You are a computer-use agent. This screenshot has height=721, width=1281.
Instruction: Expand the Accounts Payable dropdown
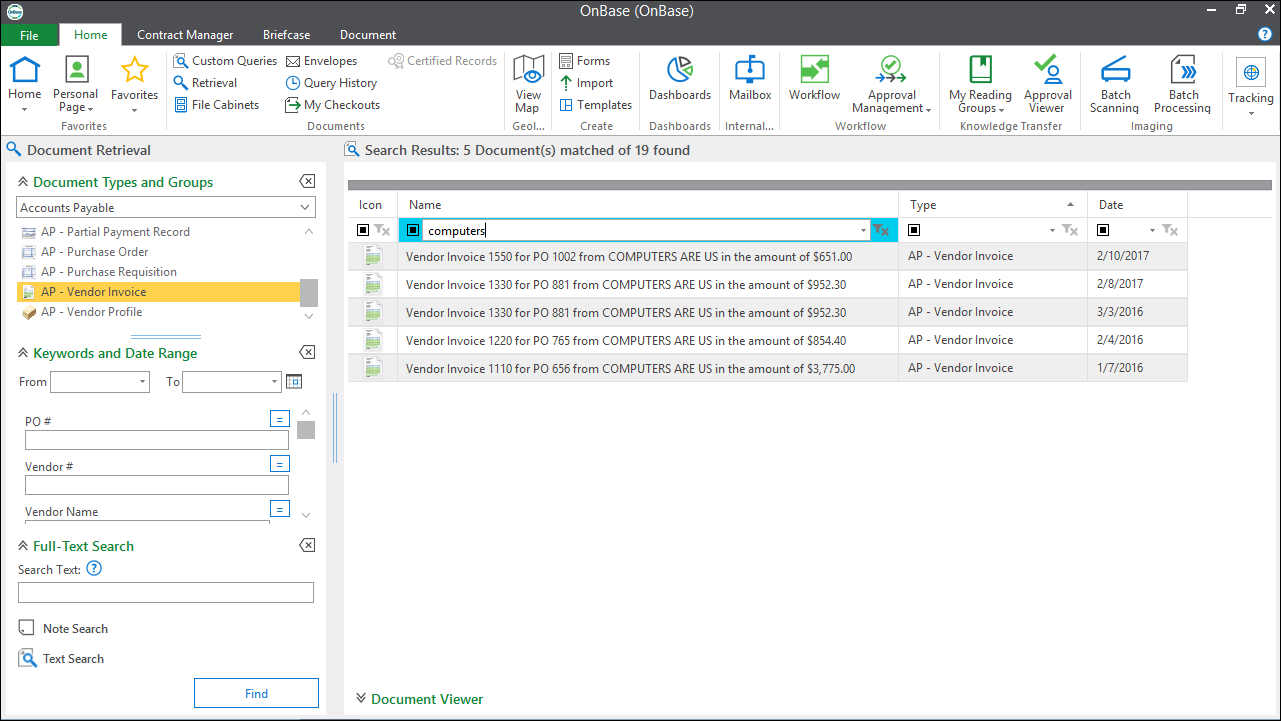coord(305,208)
